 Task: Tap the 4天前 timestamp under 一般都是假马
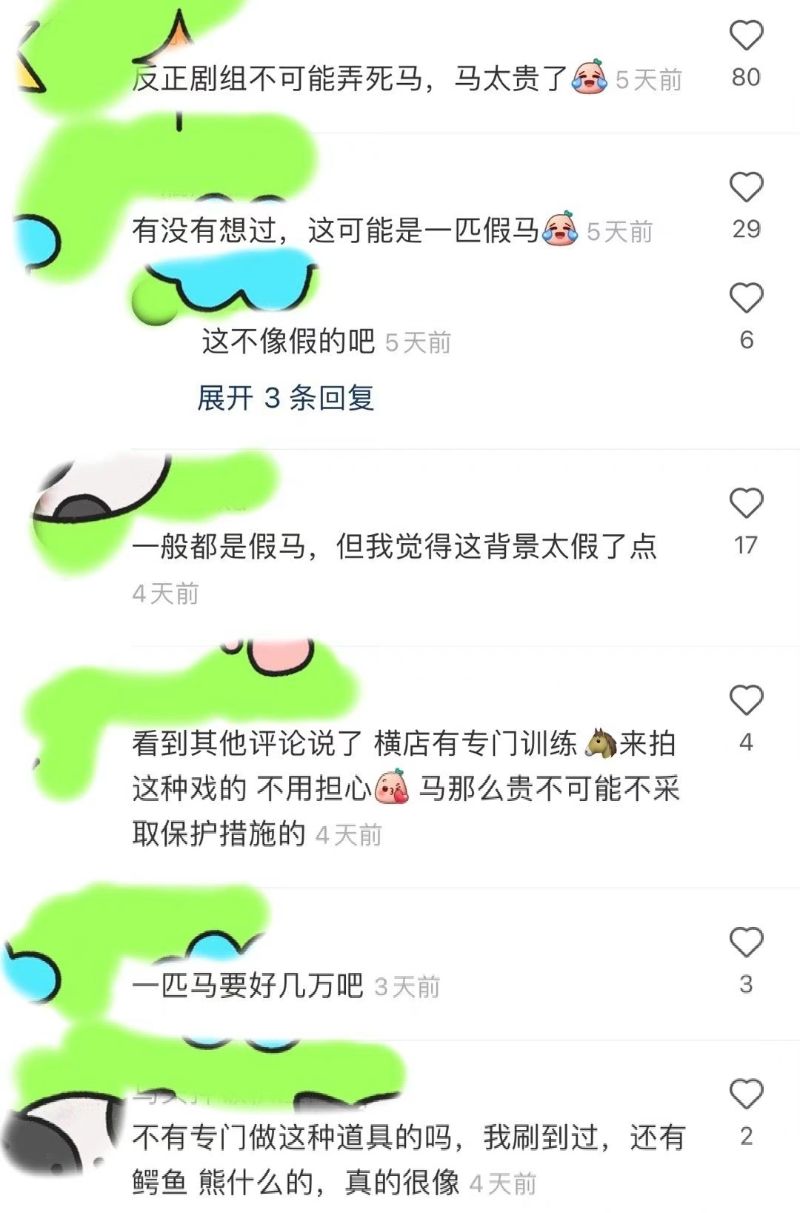[166, 594]
